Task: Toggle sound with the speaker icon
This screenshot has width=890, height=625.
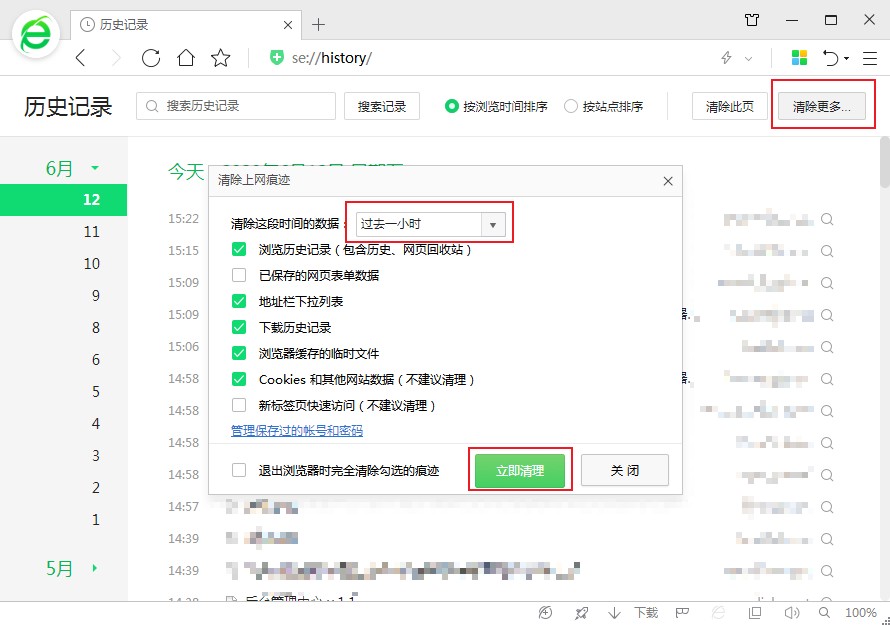Action: click(791, 613)
